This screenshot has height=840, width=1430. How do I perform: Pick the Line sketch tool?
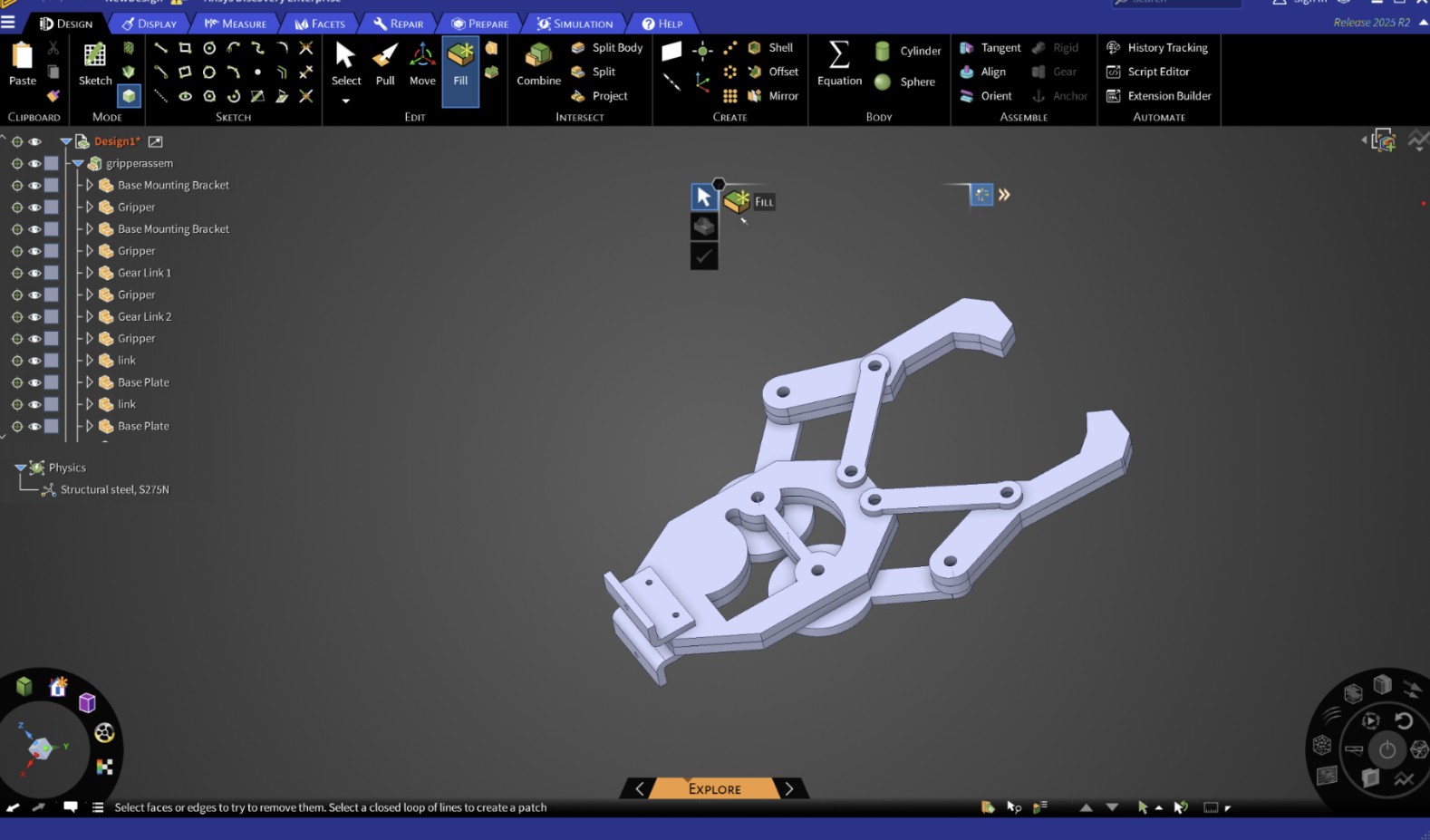[x=160, y=48]
